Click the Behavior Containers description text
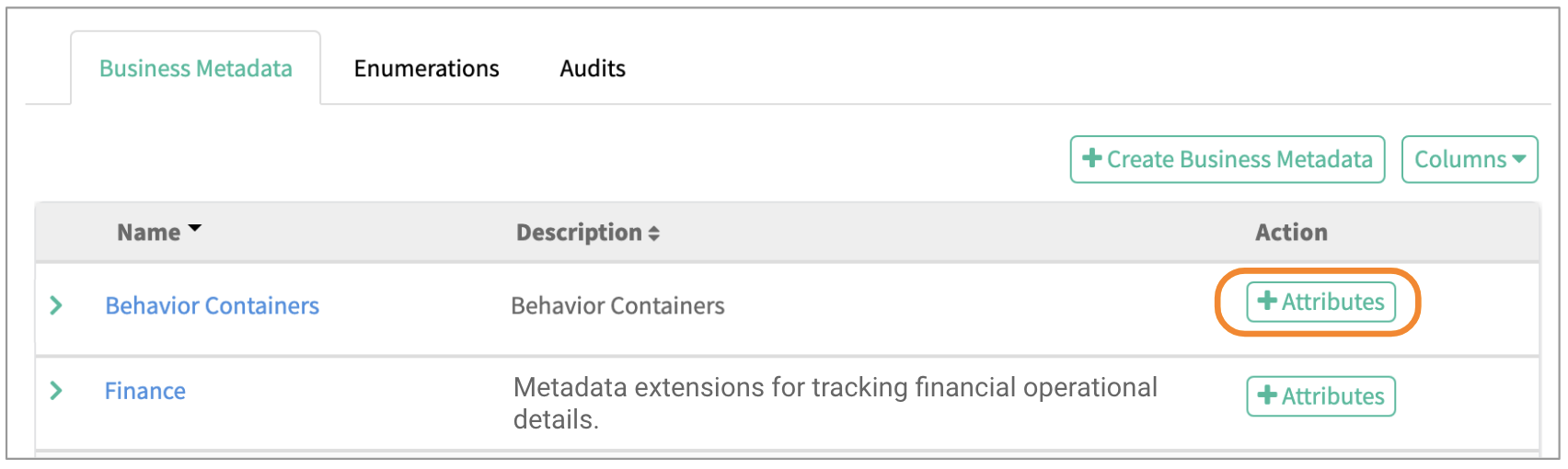Image resolution: width=1568 pixels, height=469 pixels. (617, 305)
